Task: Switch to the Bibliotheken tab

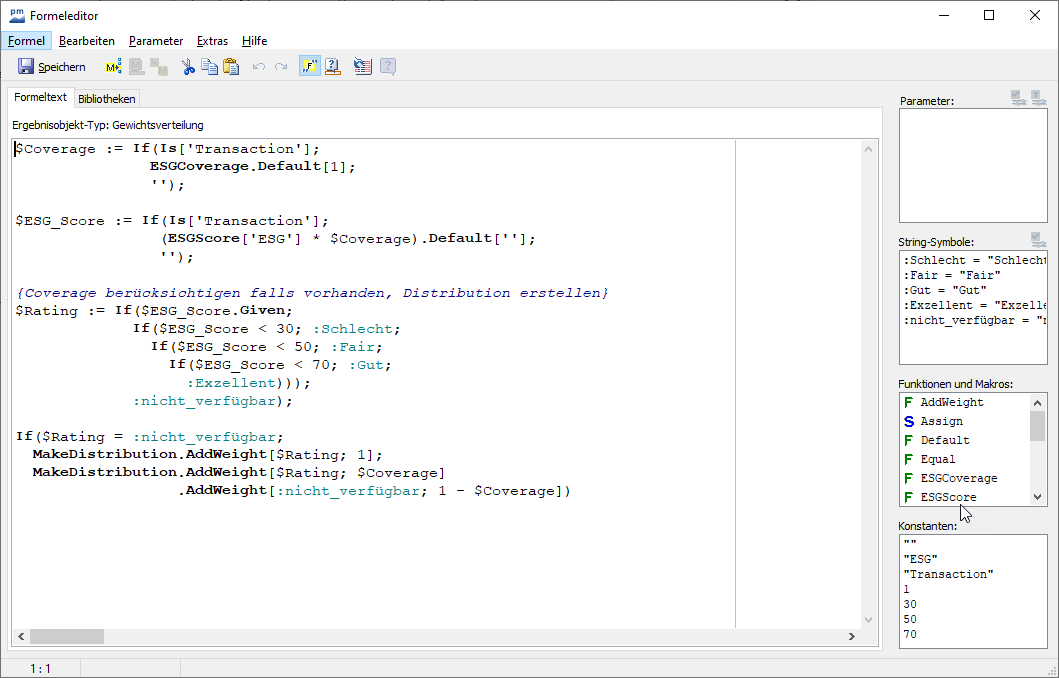Action: (107, 99)
